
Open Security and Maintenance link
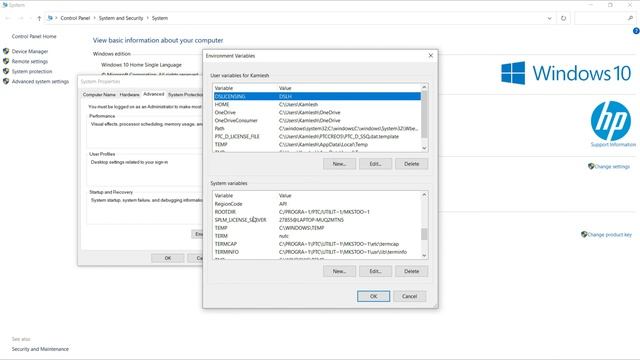pos(40,349)
